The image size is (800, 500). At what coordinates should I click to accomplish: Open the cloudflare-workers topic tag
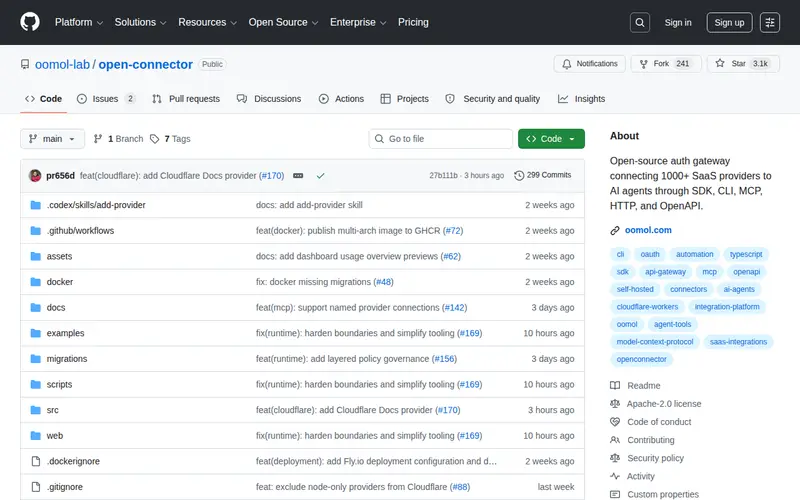click(647, 307)
